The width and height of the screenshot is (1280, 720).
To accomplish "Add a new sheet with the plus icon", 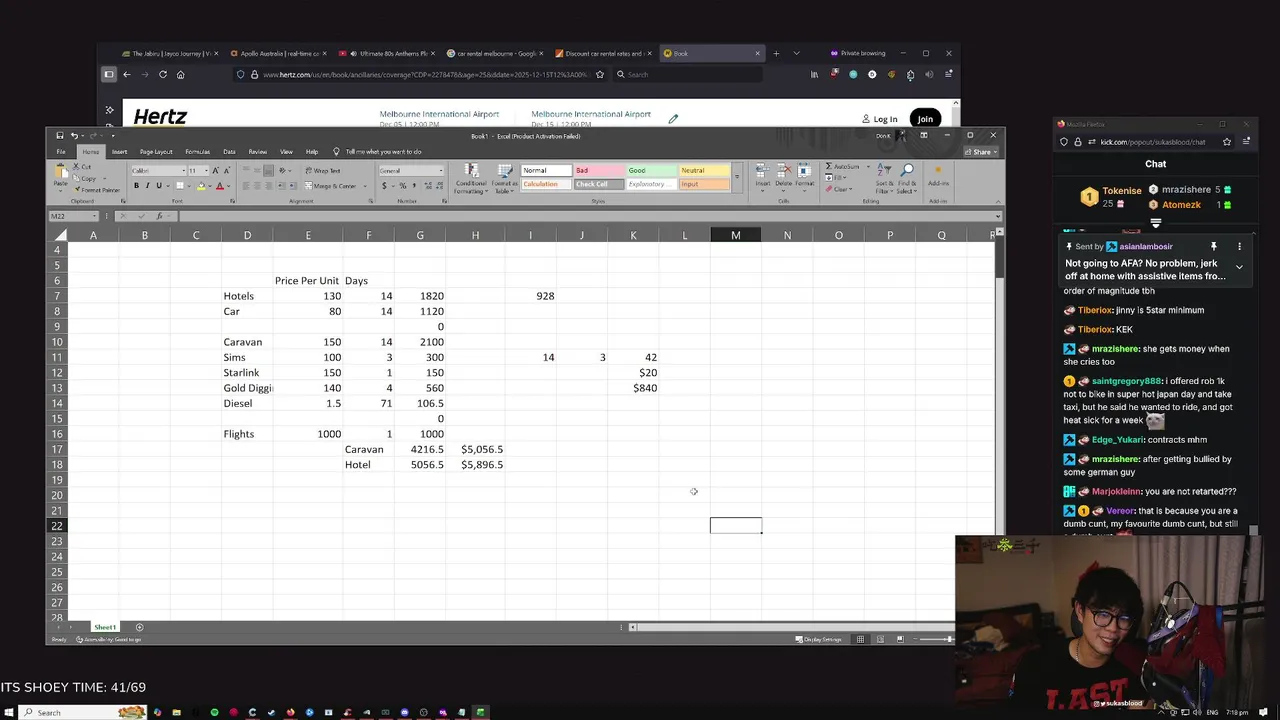I will tap(139, 627).
